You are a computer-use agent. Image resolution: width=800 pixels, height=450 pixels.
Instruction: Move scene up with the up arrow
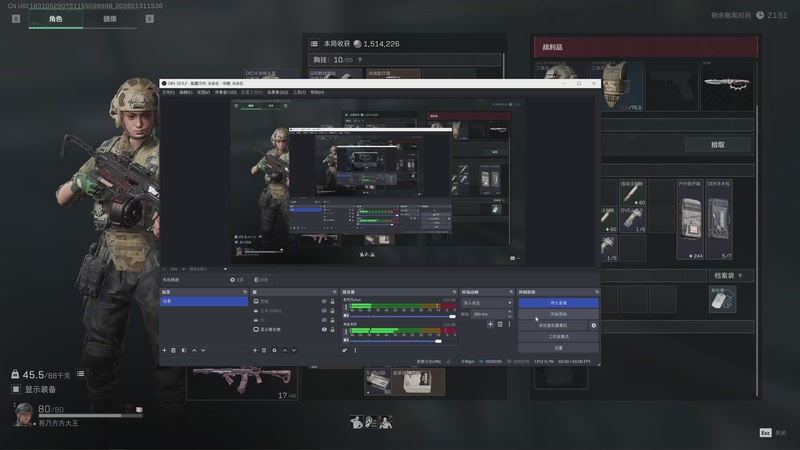click(x=194, y=351)
